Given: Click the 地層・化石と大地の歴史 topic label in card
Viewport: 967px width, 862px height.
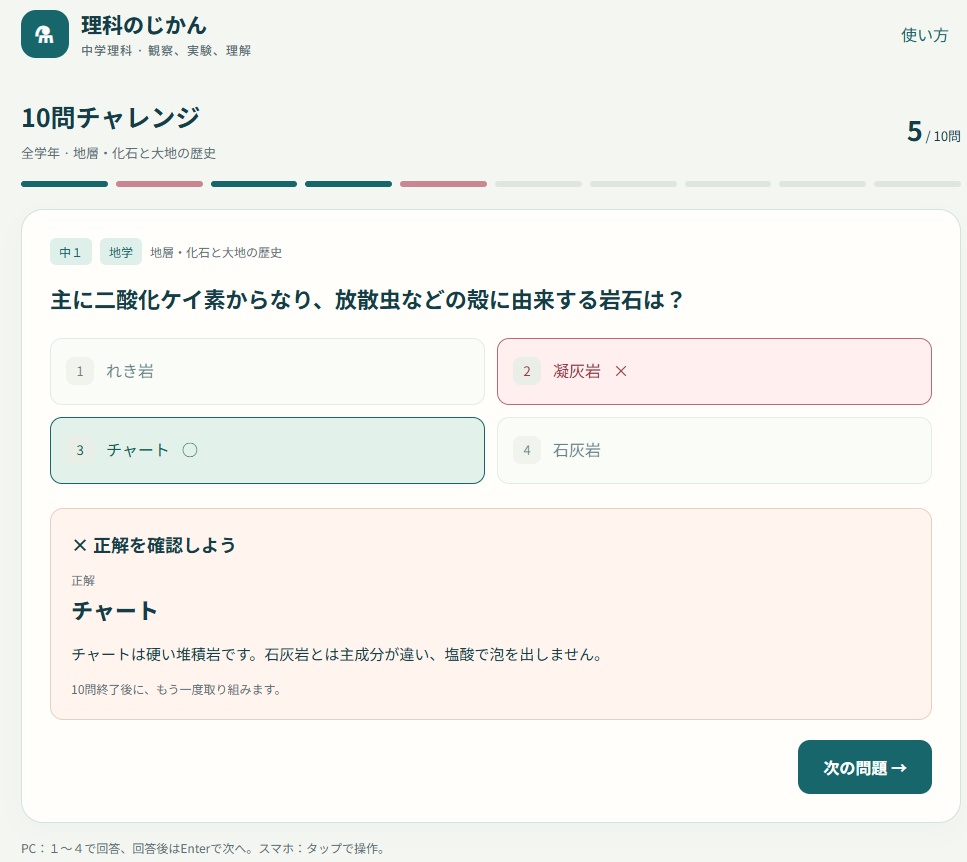Looking at the screenshot, I should click(216, 252).
